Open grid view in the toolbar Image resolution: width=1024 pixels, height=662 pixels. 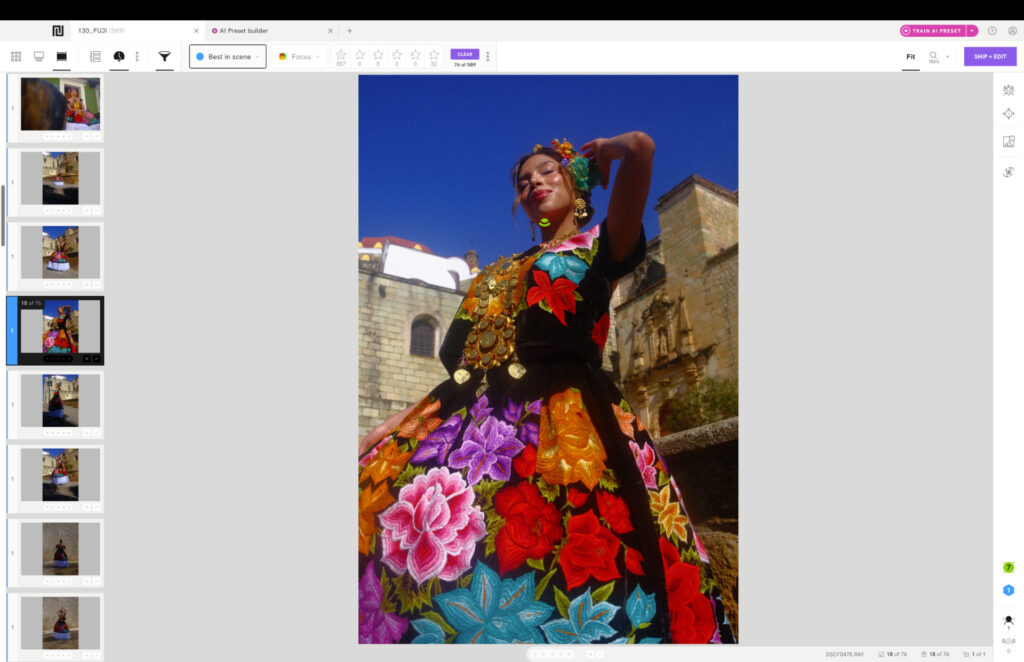coord(16,57)
